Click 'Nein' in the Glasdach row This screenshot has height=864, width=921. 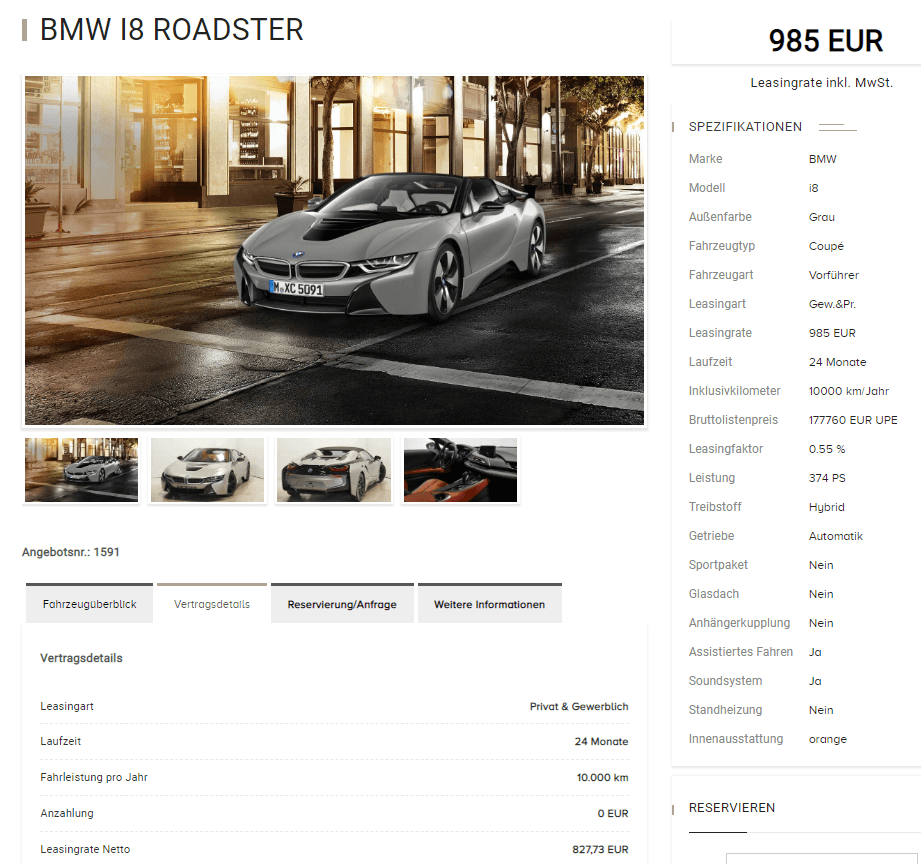click(821, 594)
